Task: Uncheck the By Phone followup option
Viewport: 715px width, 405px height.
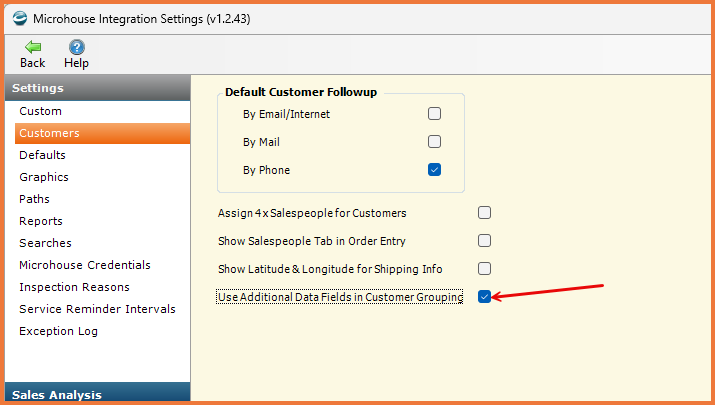Action: [x=434, y=170]
